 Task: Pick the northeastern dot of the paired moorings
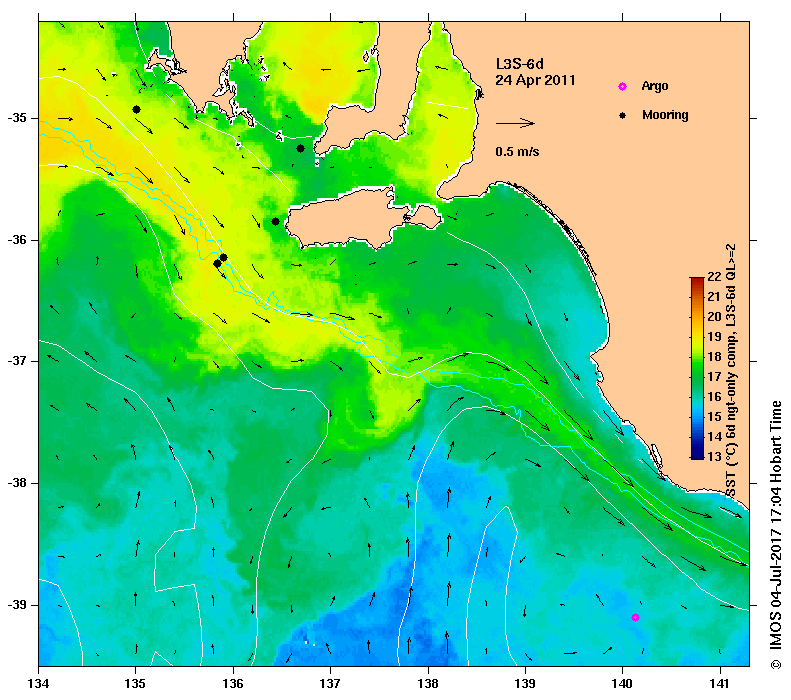coord(223,257)
